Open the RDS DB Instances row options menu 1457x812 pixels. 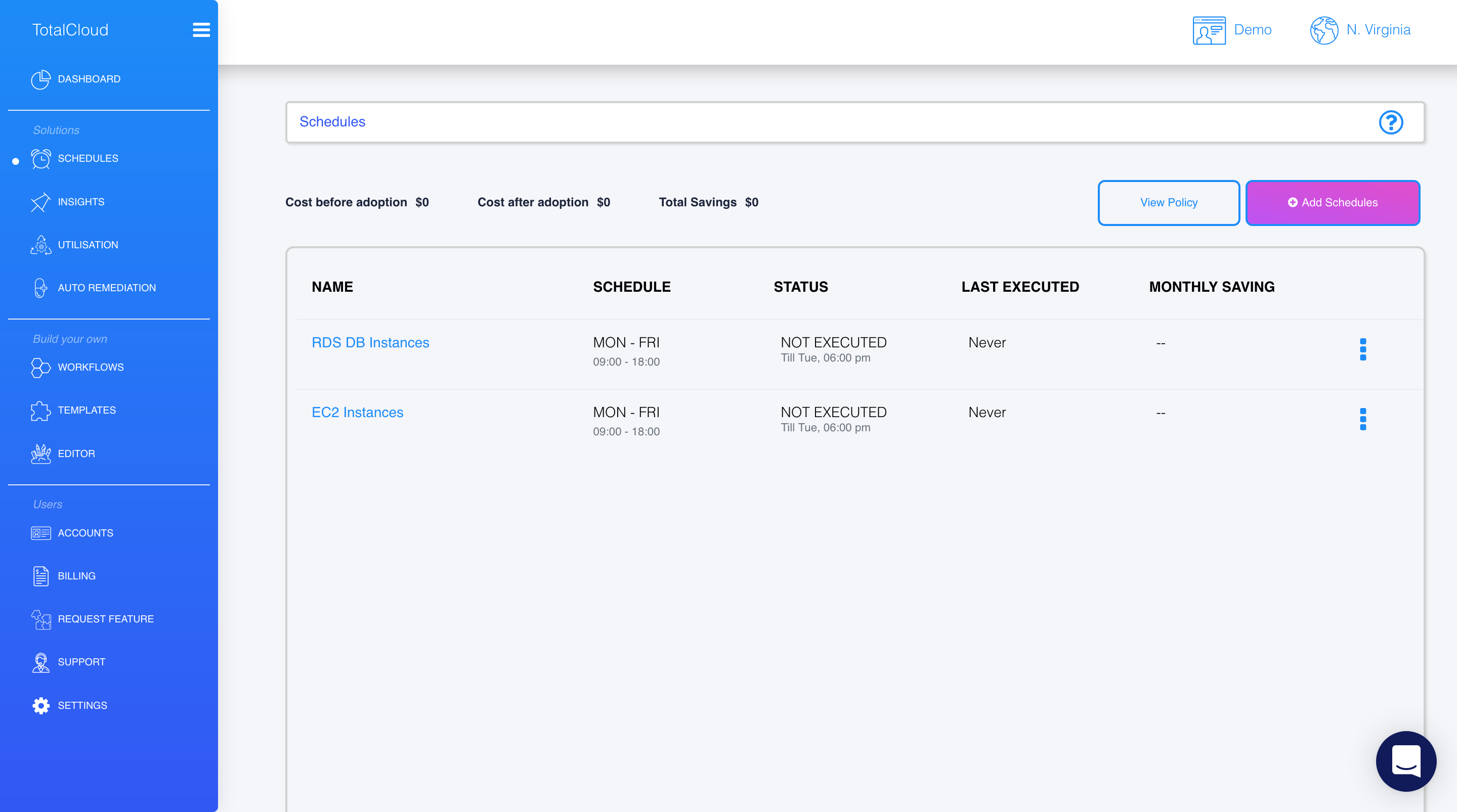(1363, 349)
